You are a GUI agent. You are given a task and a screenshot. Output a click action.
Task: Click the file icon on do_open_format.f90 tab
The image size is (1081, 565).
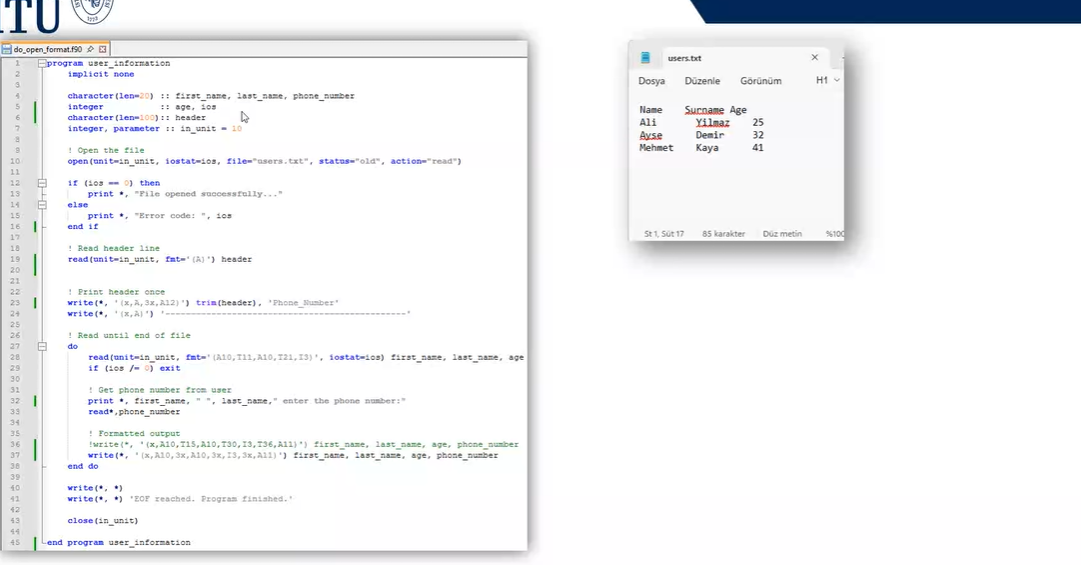(7, 49)
